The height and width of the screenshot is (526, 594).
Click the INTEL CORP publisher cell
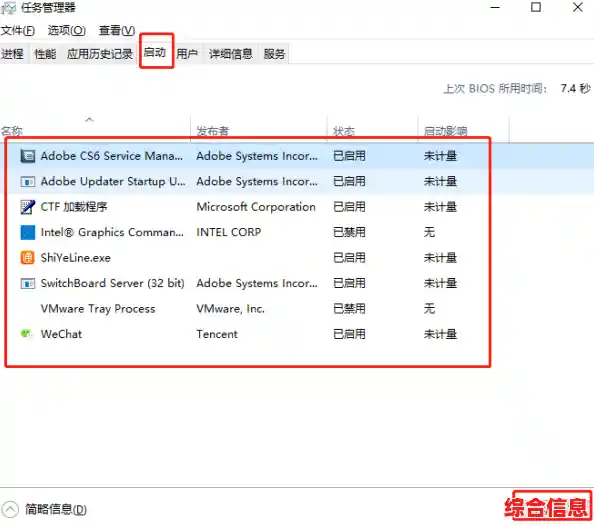tap(229, 232)
